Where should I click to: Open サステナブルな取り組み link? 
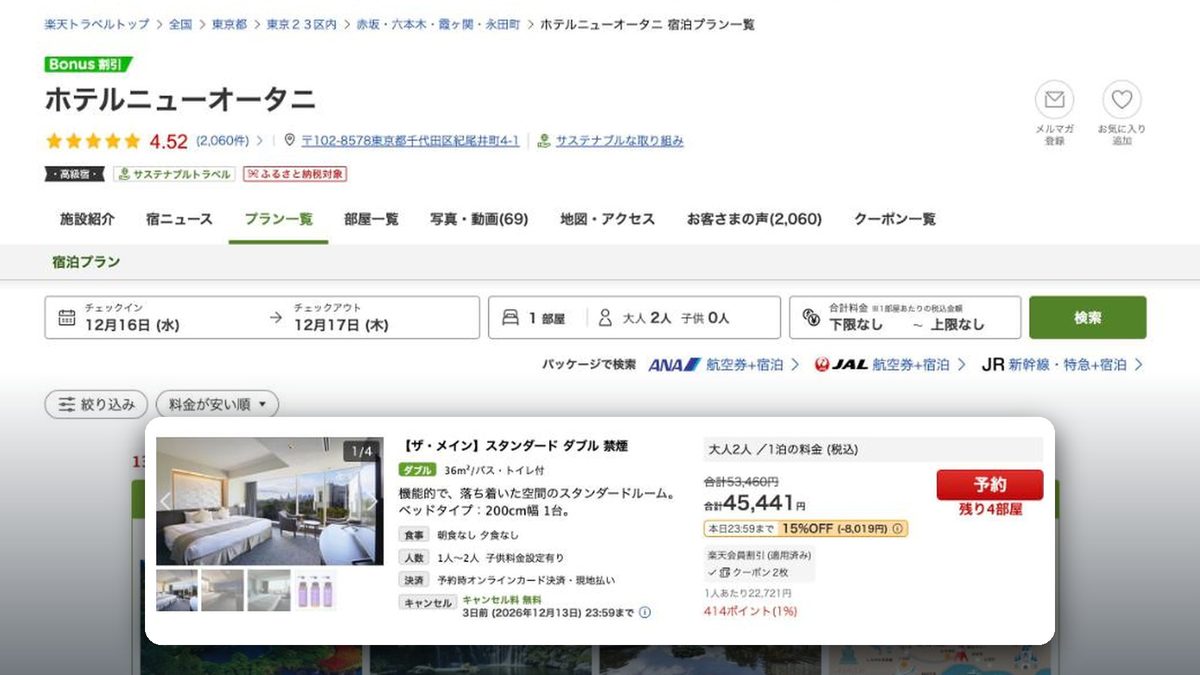[x=620, y=141]
